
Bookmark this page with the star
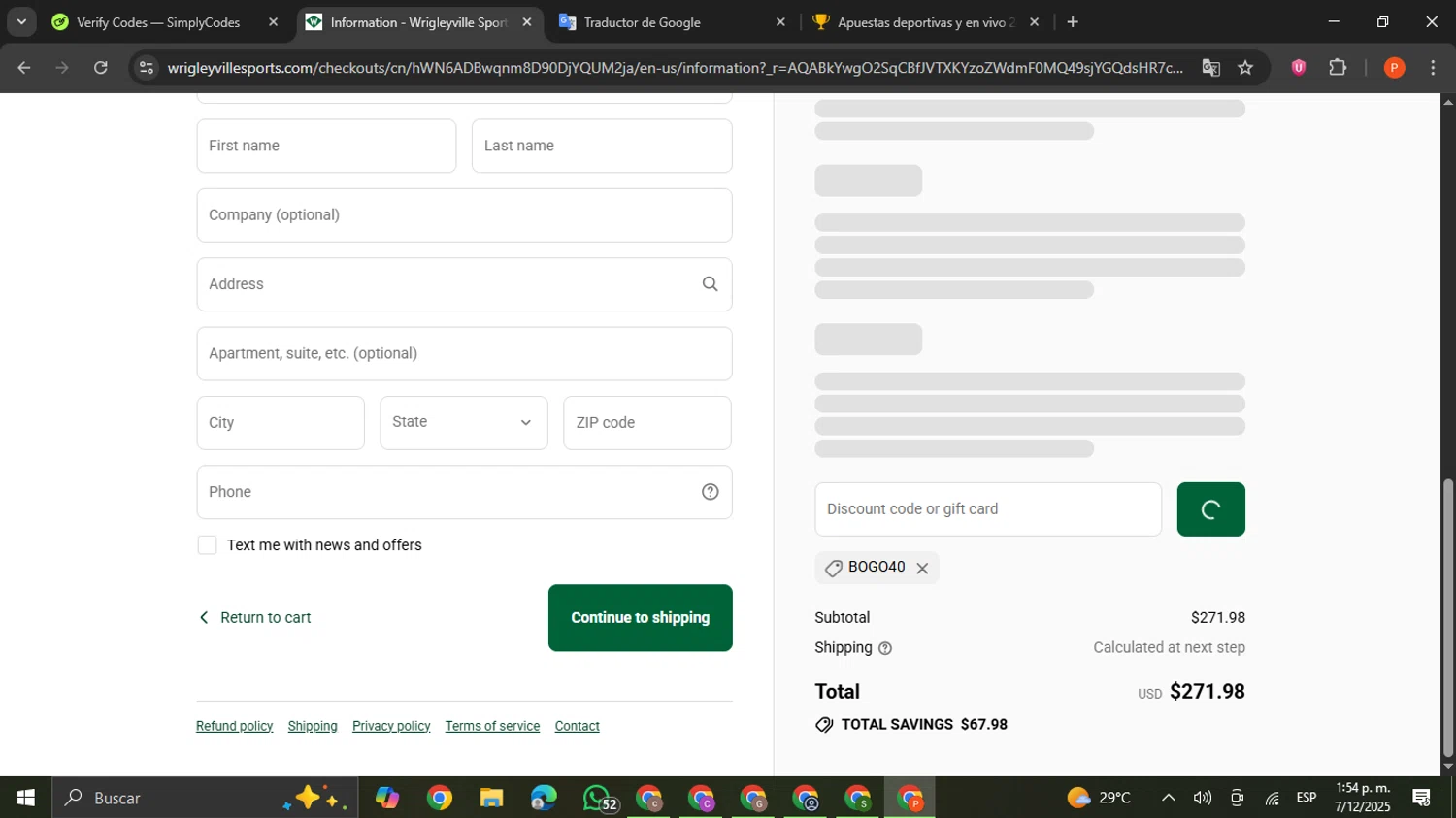click(1245, 68)
